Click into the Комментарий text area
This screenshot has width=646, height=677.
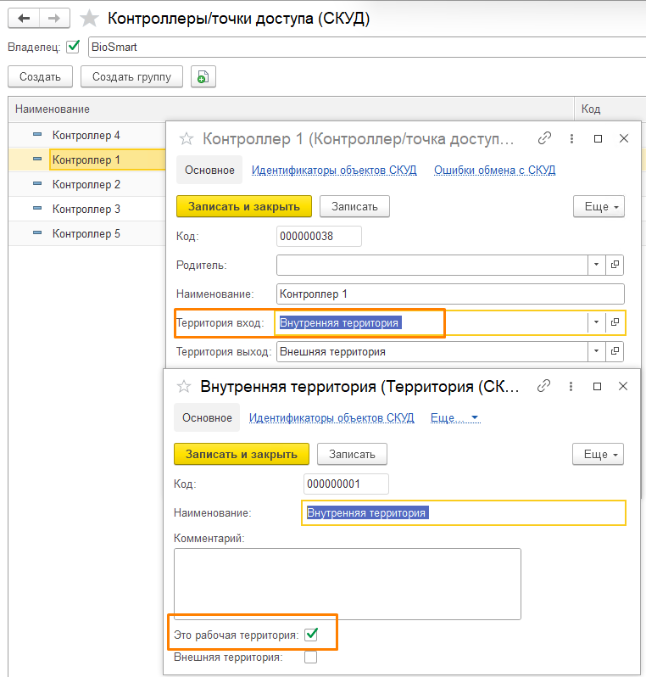346,583
